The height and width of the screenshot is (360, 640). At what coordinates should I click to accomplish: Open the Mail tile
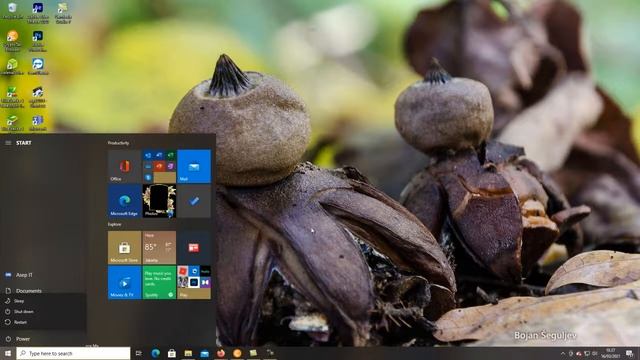(194, 166)
